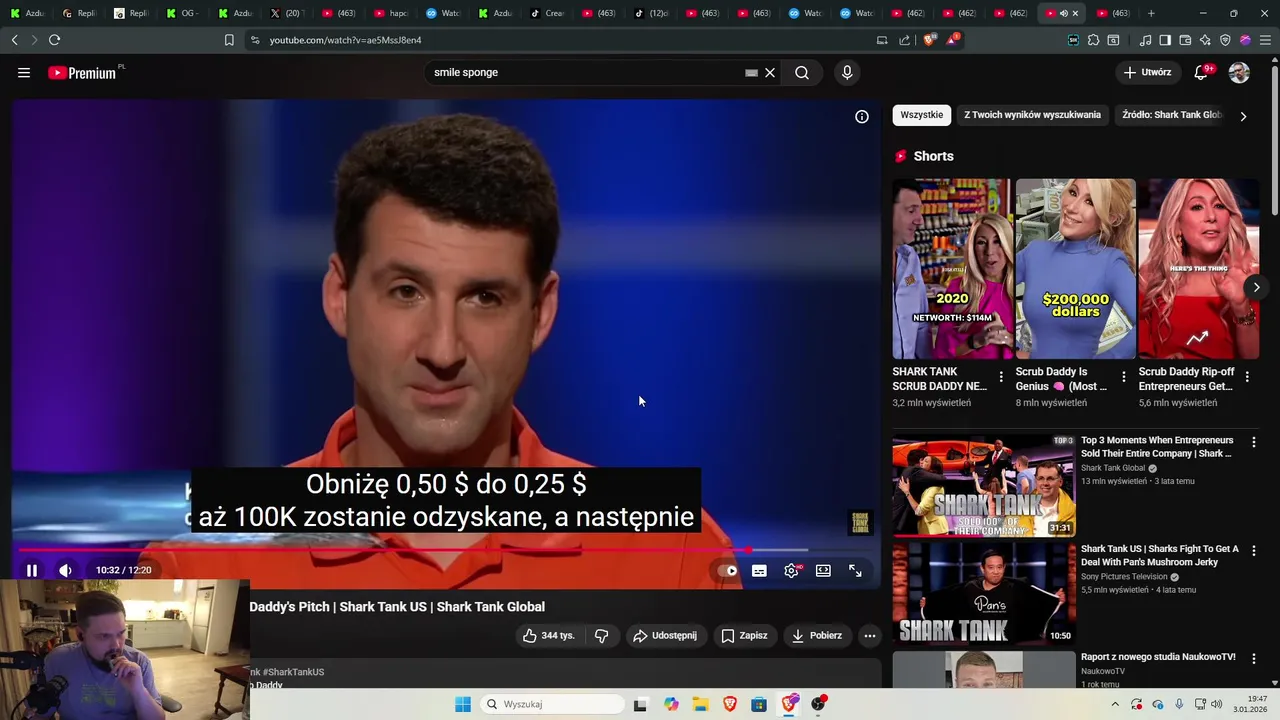Click the Utwórz create button

point(1147,72)
